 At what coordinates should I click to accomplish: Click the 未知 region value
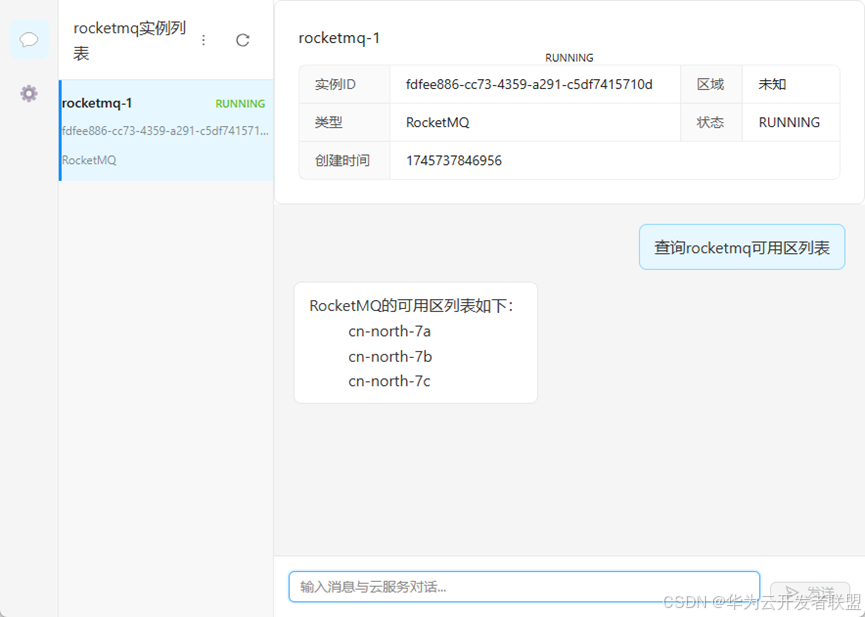tap(772, 84)
